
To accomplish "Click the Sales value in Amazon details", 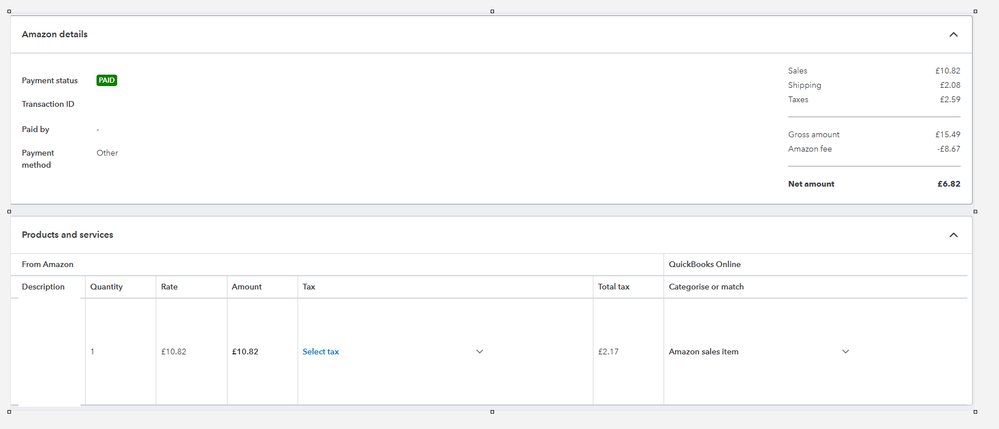I will pos(948,71).
